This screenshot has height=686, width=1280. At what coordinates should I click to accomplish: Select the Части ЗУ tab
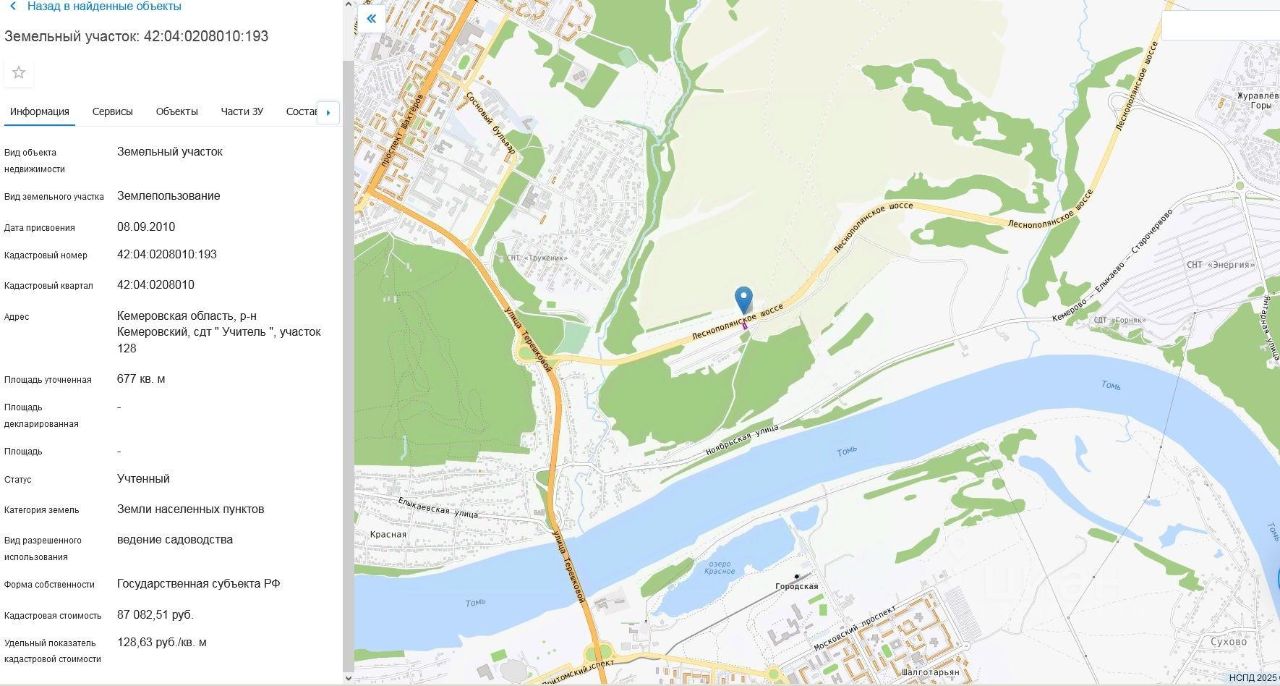pyautogui.click(x=242, y=111)
